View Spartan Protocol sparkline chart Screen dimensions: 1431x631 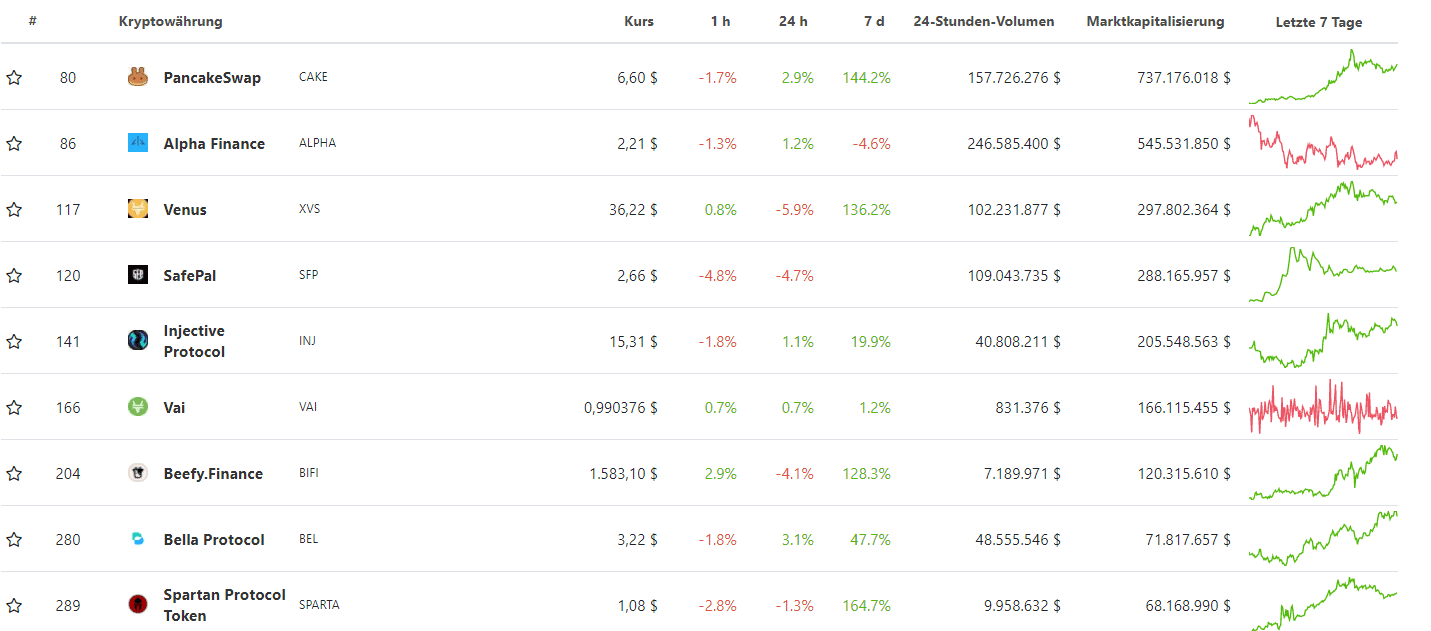1323,603
